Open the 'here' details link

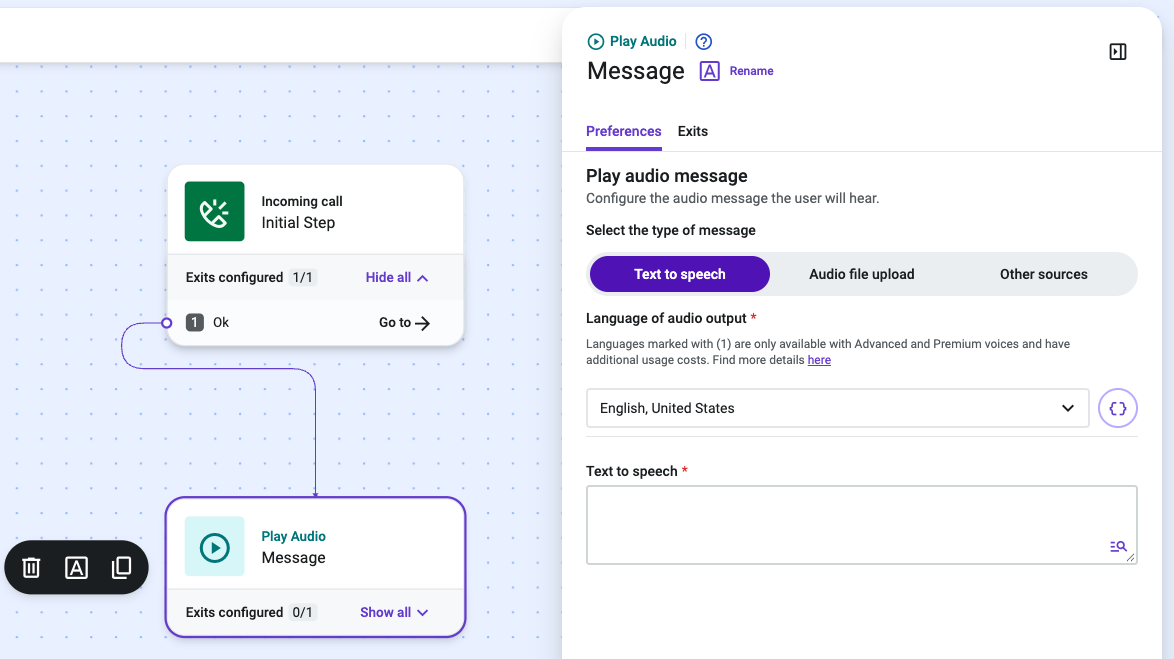point(819,360)
